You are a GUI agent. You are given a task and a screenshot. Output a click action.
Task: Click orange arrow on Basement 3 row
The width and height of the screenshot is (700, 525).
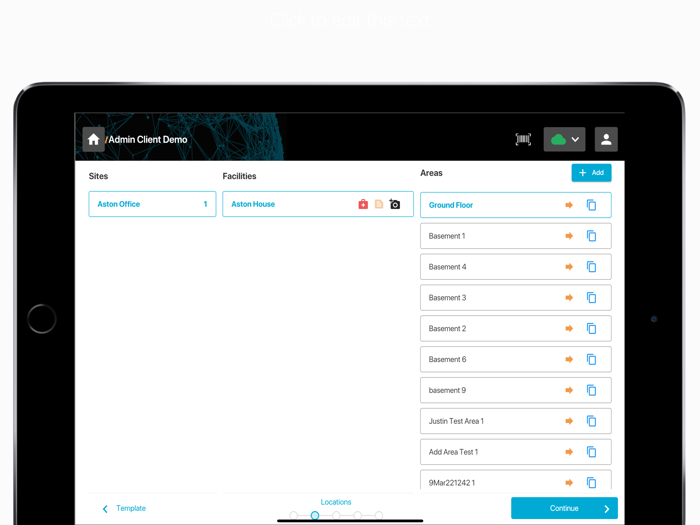click(x=569, y=297)
